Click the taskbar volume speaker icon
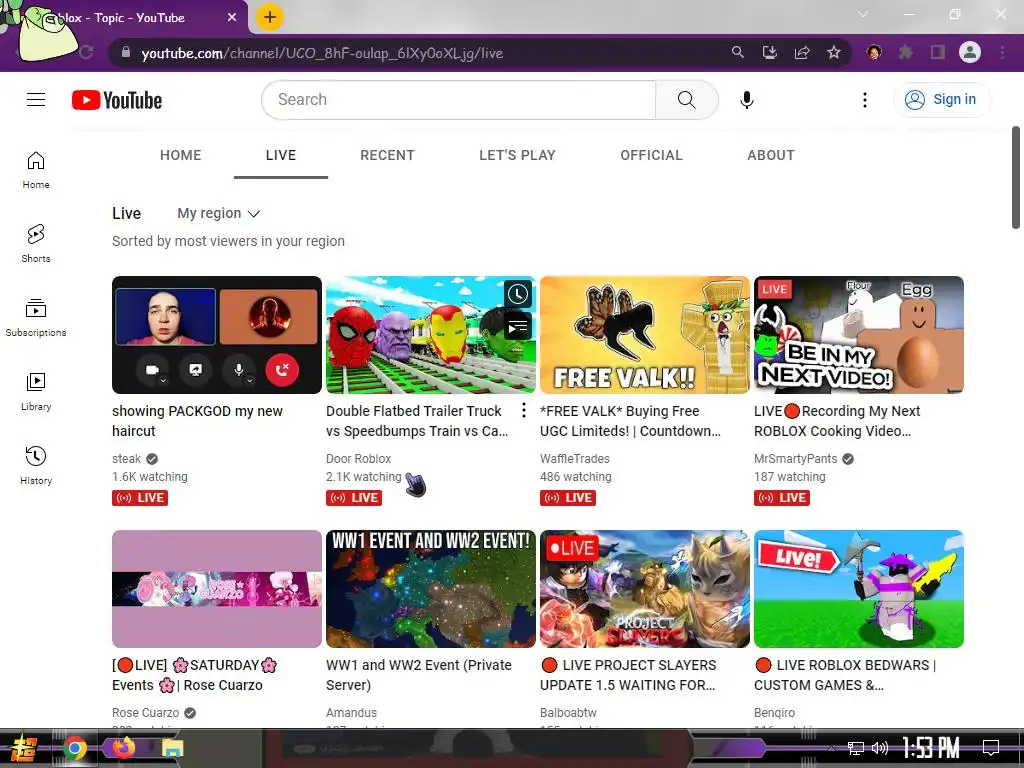This screenshot has height=768, width=1024. point(880,748)
